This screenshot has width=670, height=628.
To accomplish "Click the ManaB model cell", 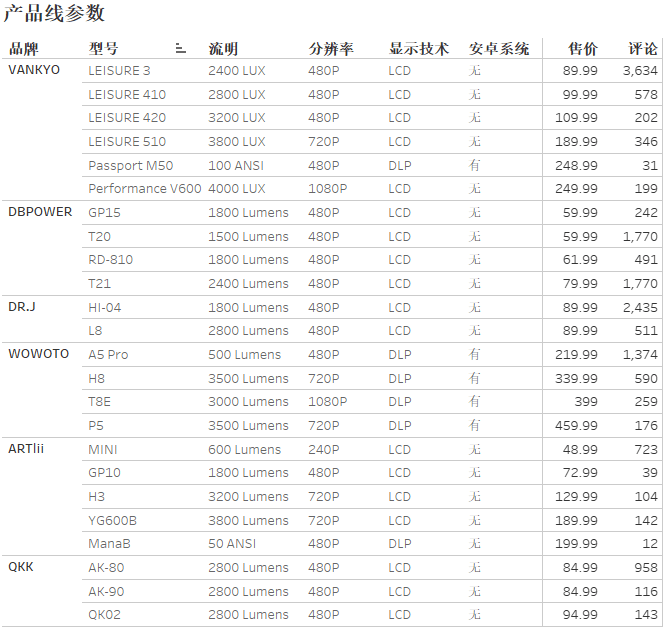I will 109,543.
